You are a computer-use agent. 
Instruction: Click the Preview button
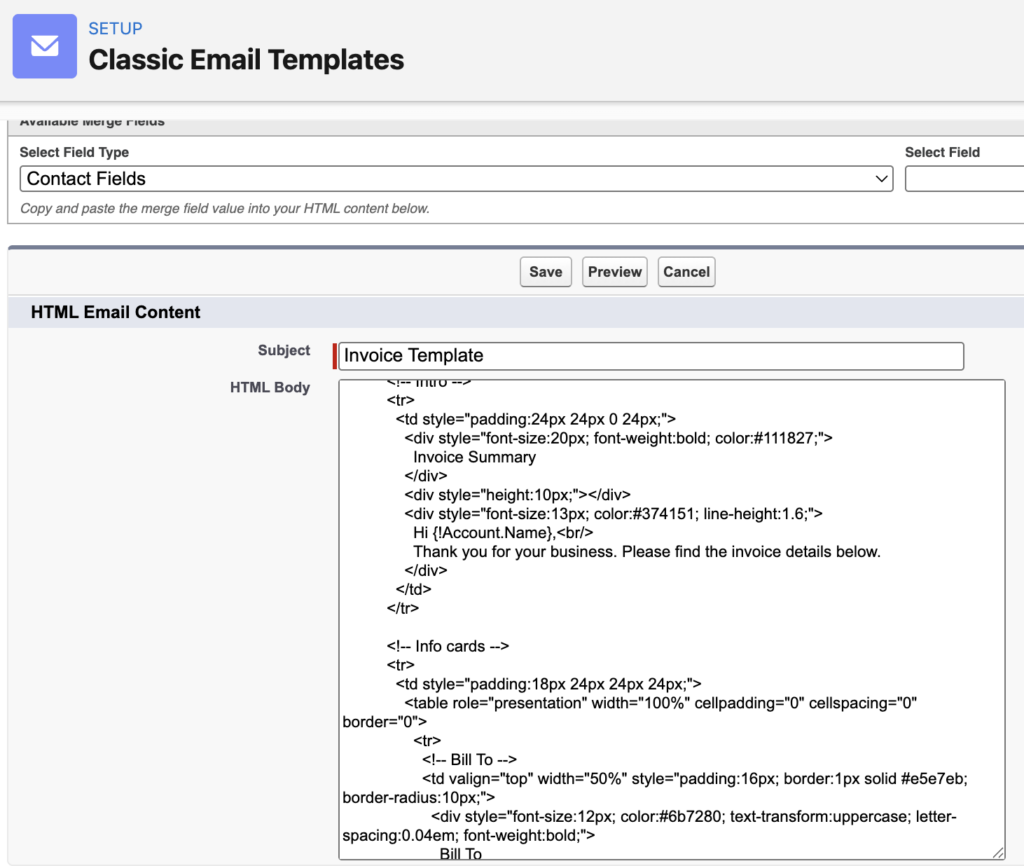[x=614, y=271]
